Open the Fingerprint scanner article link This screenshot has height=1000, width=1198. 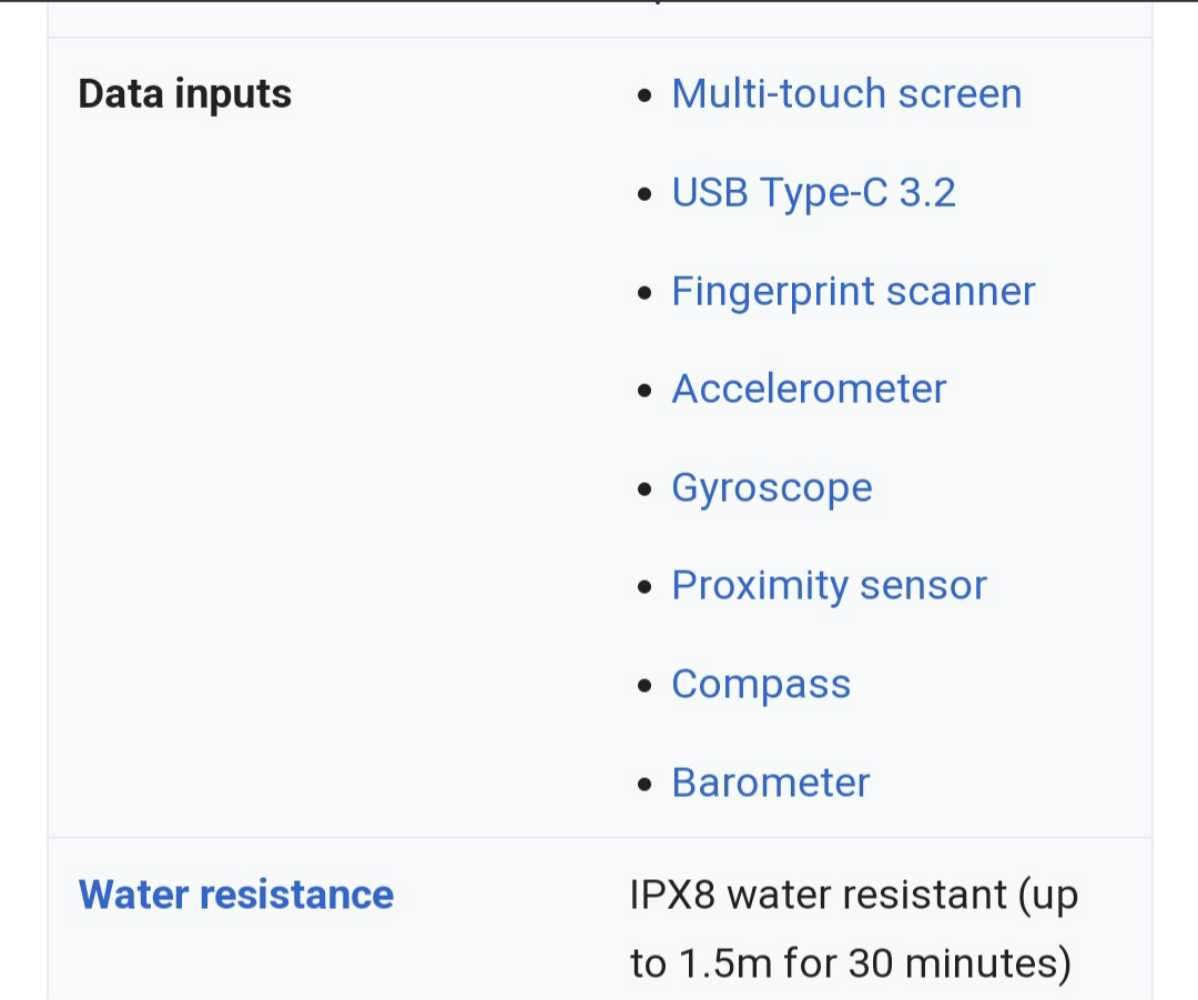pyautogui.click(x=853, y=291)
